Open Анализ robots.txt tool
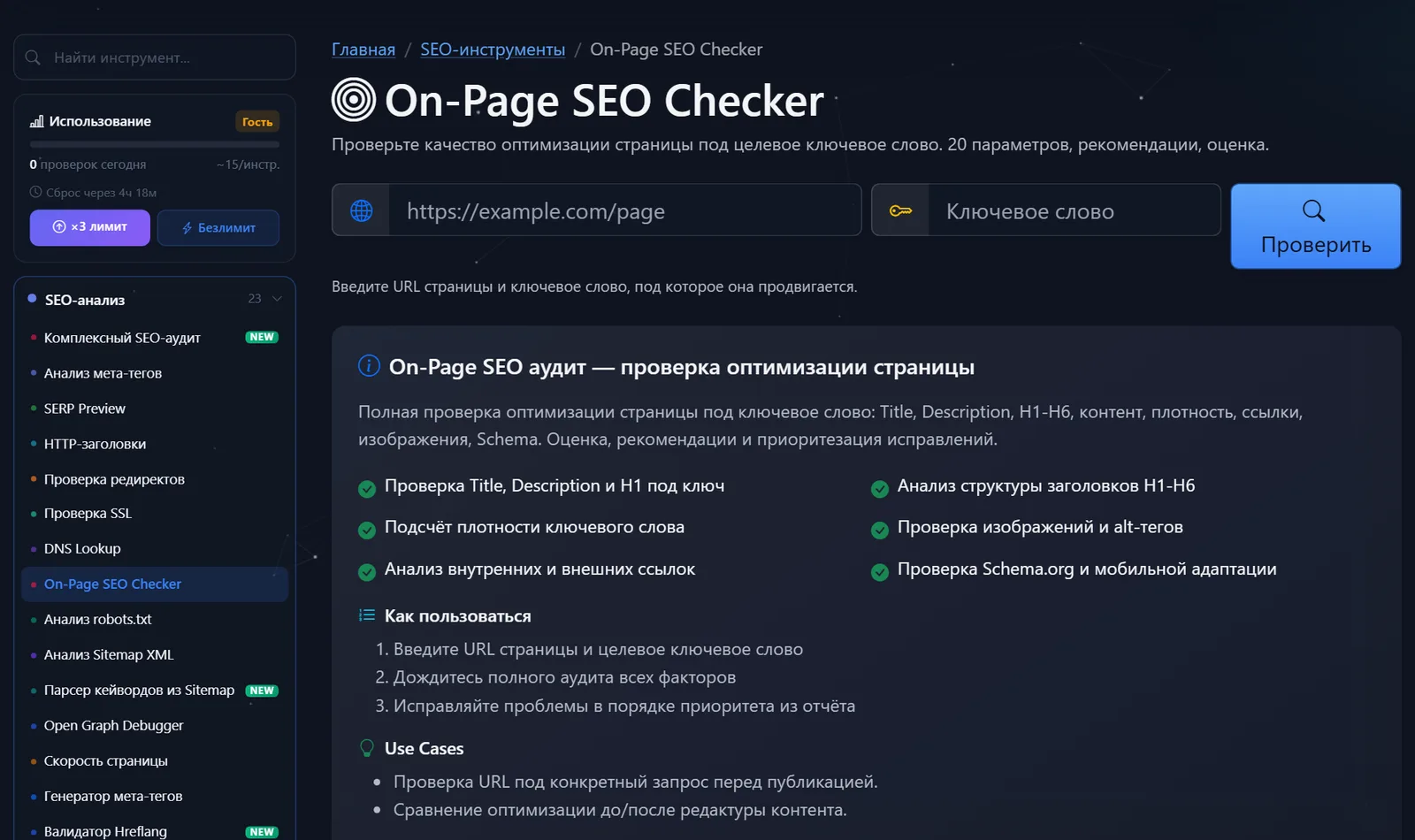 click(x=155, y=620)
